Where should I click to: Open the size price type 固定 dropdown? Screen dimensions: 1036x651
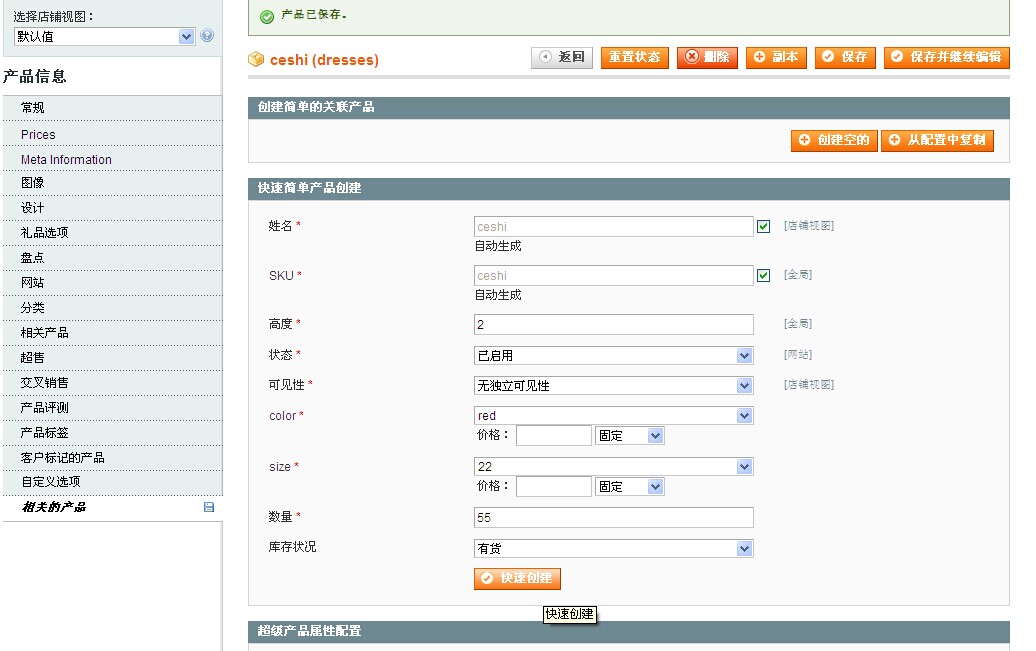tap(630, 487)
